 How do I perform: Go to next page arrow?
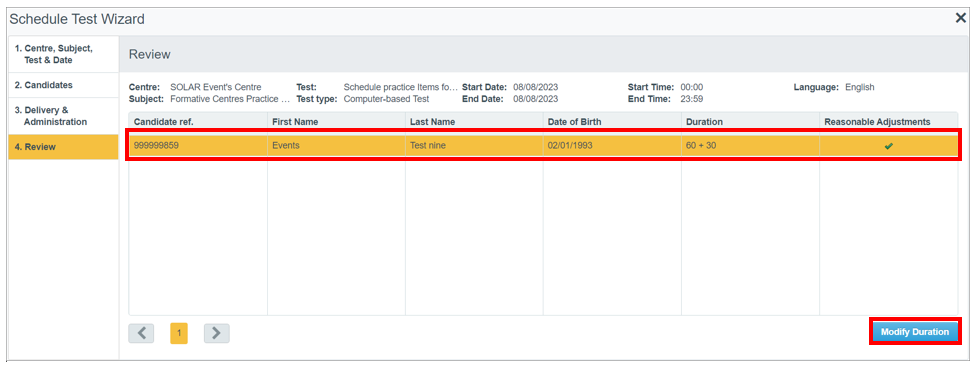pyautogui.click(x=217, y=333)
